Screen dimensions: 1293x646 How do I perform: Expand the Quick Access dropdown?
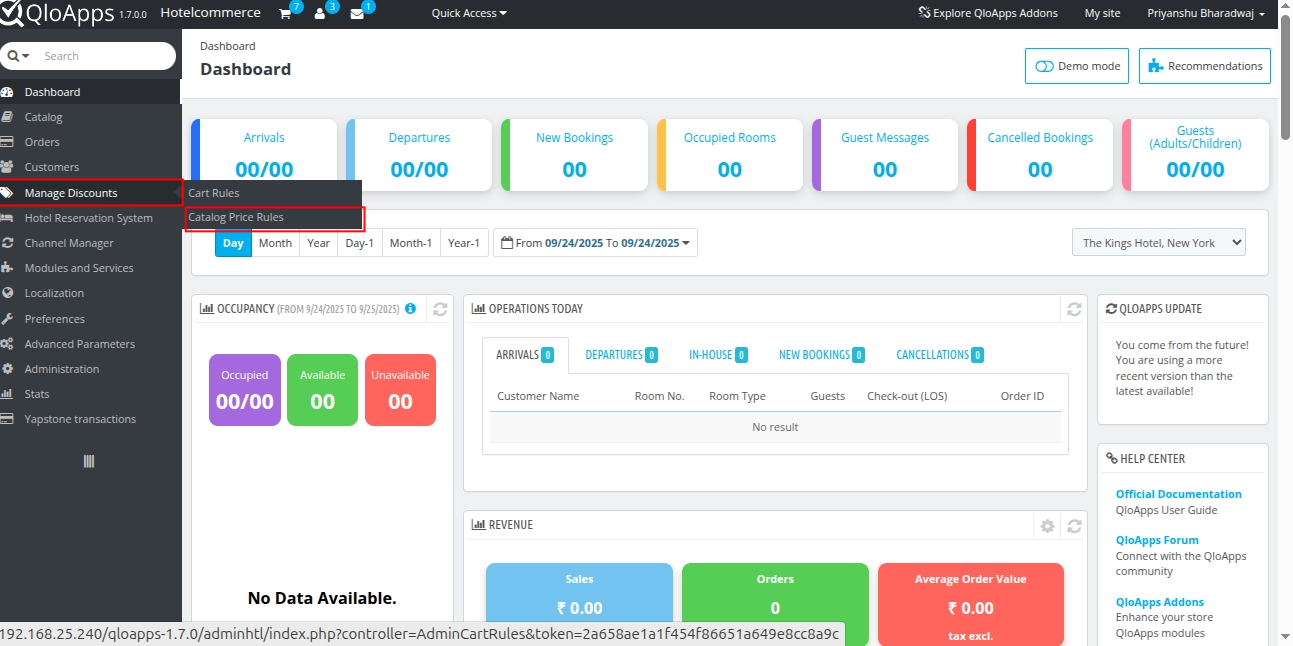(x=468, y=13)
